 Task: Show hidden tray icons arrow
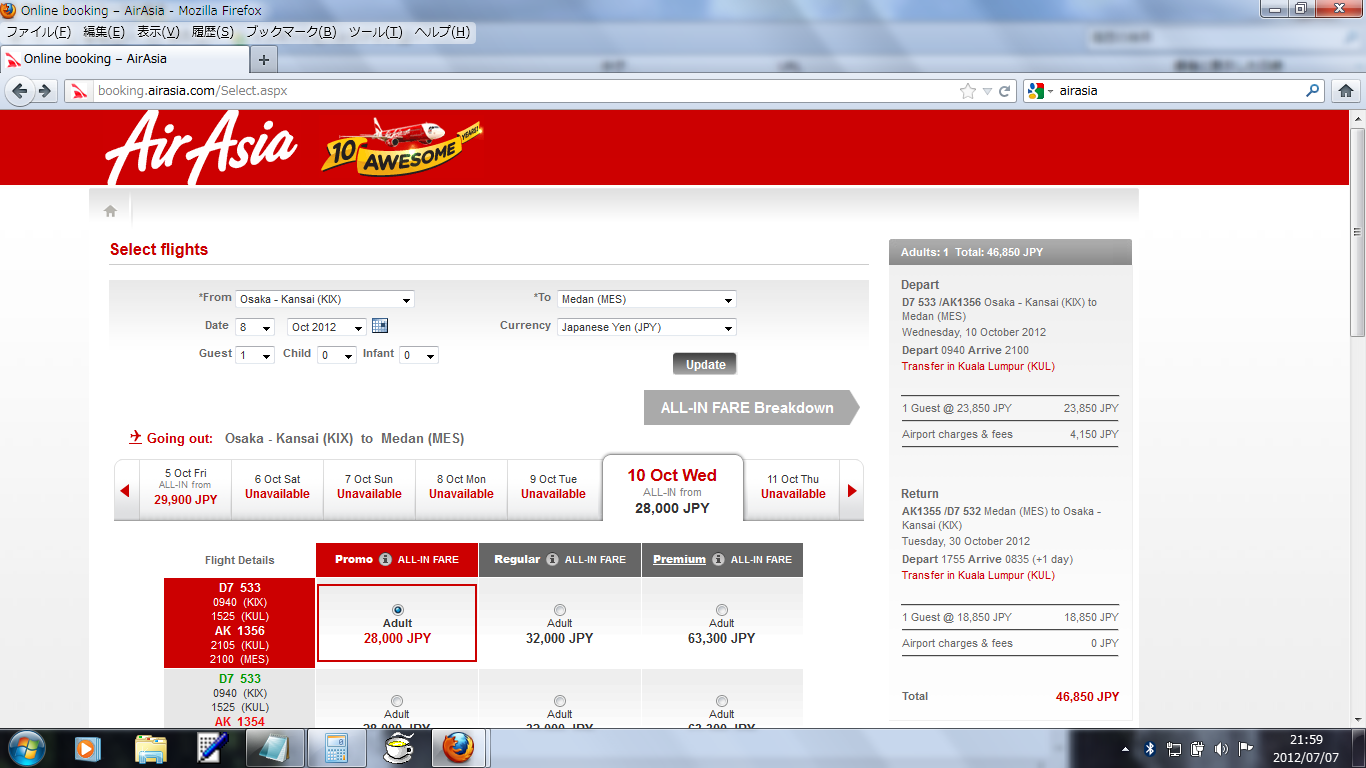click(x=1126, y=749)
